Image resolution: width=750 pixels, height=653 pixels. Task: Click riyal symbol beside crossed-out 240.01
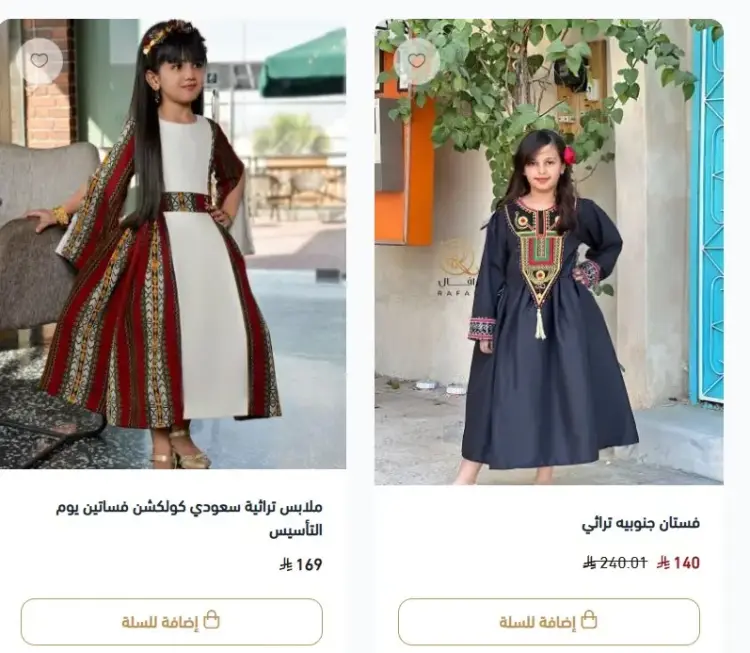click(588, 563)
